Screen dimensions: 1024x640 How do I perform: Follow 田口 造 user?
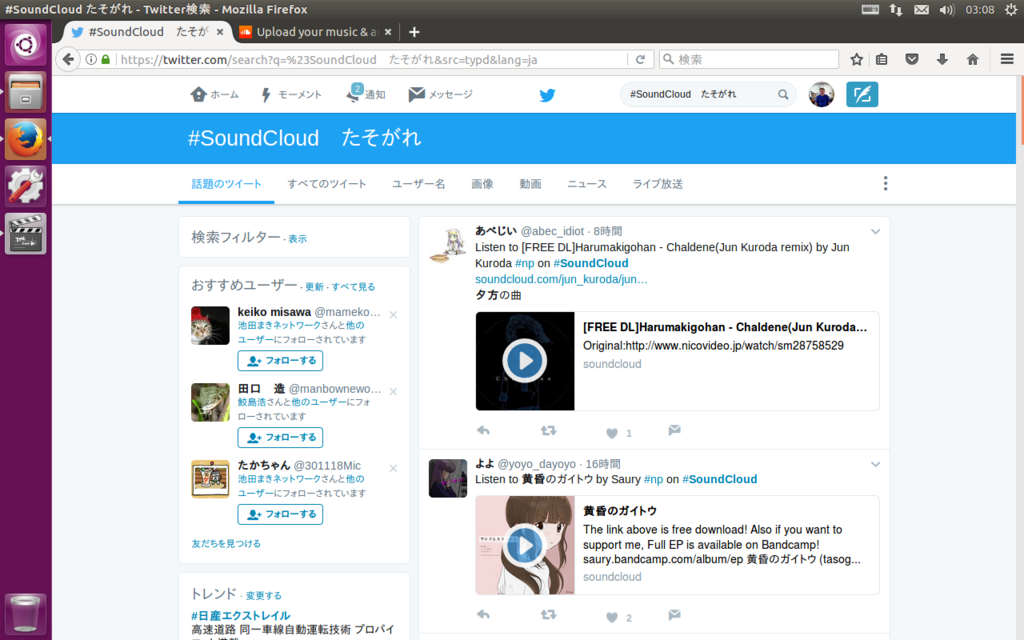[280, 438]
